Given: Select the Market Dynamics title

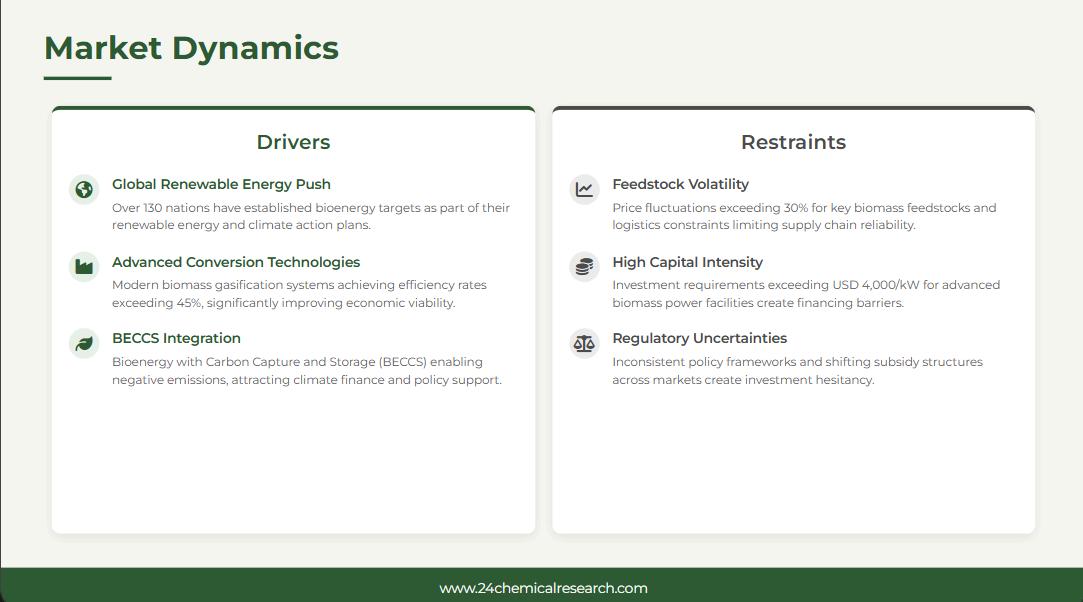Looking at the screenshot, I should click(191, 48).
